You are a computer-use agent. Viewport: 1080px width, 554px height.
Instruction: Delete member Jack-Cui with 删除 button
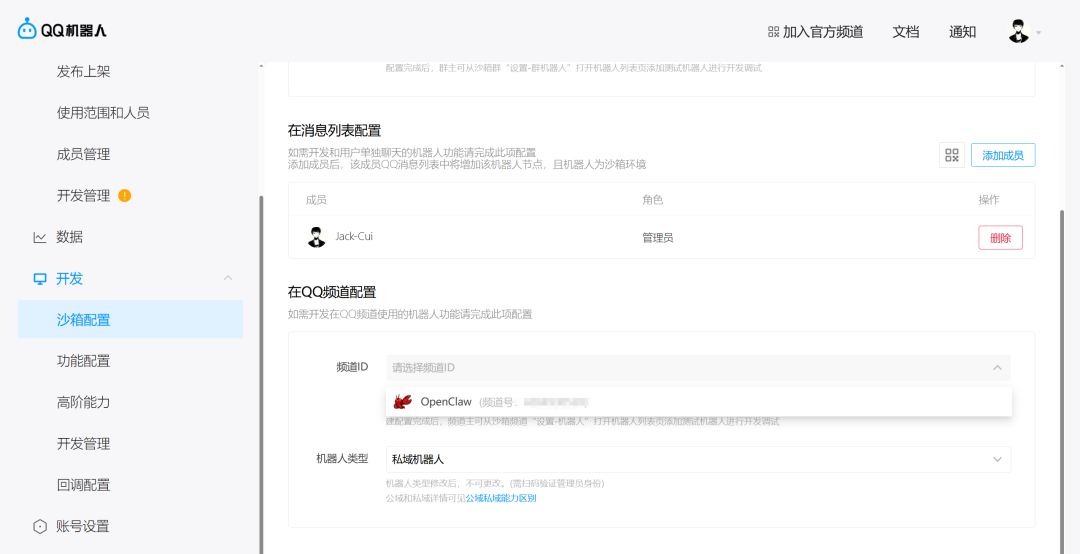(1000, 238)
